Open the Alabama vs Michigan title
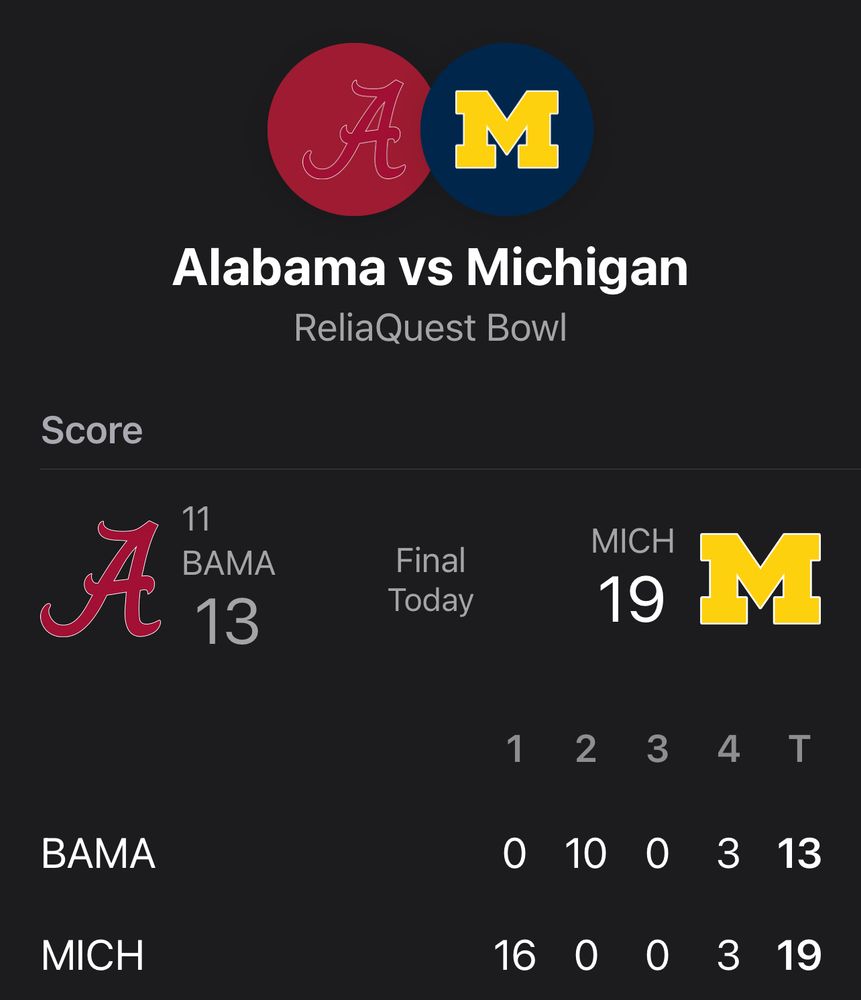The width and height of the screenshot is (861, 1000). tap(430, 267)
